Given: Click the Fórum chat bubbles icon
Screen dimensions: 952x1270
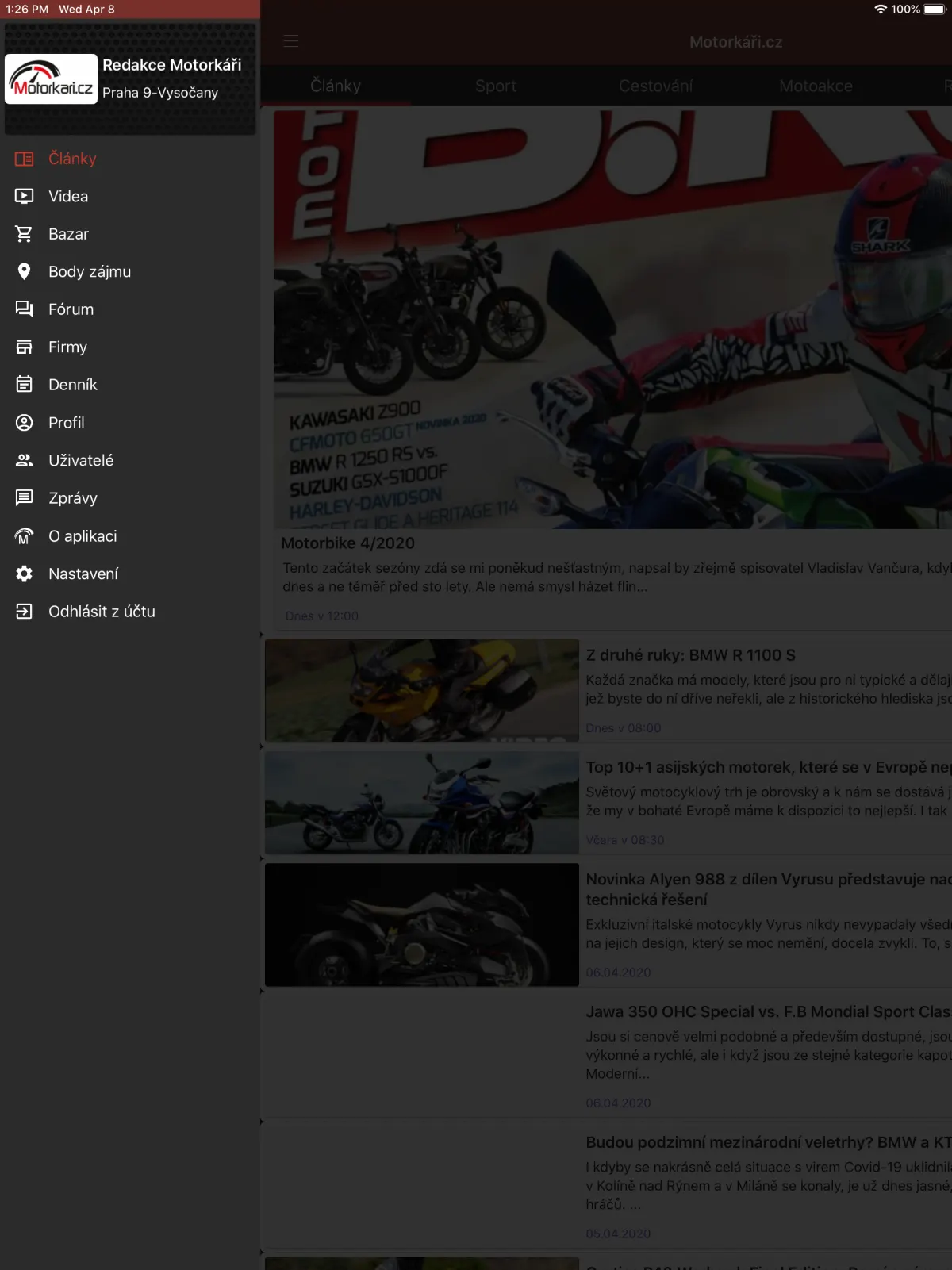Looking at the screenshot, I should pyautogui.click(x=25, y=309).
